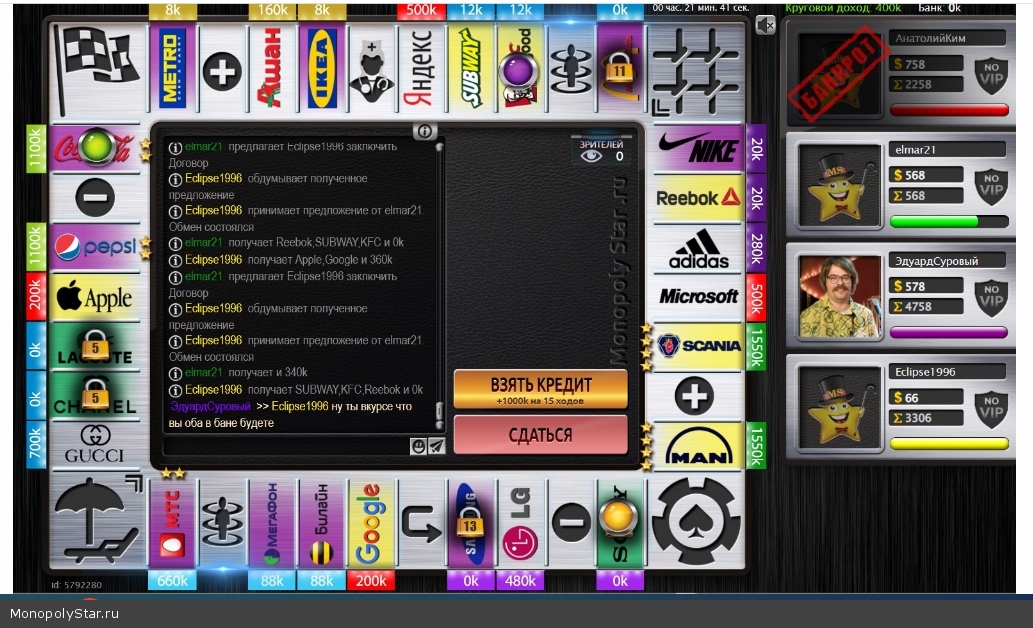
Task: Open elmar21 player avatar
Action: 839,184
